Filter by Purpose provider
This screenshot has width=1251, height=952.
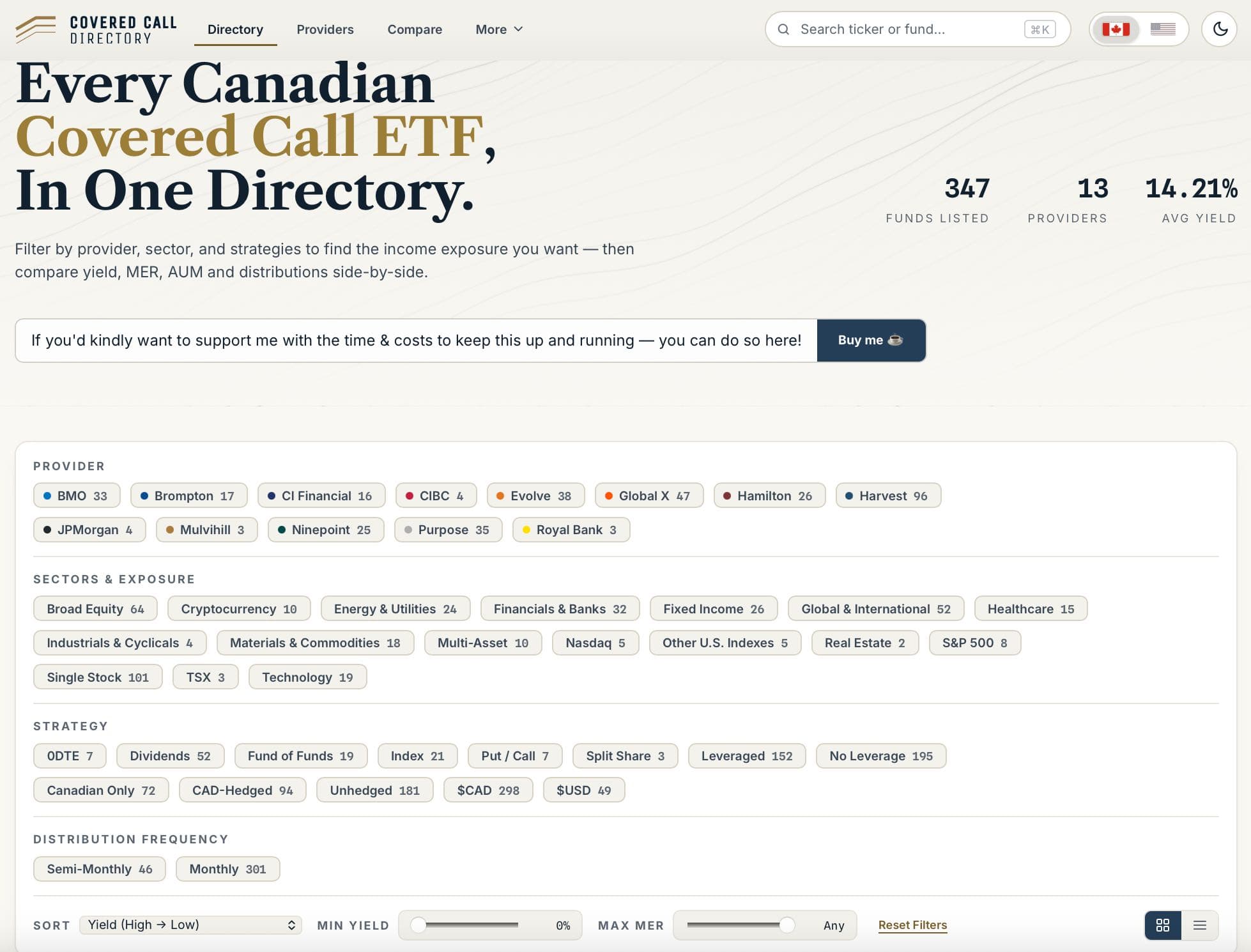tap(449, 530)
